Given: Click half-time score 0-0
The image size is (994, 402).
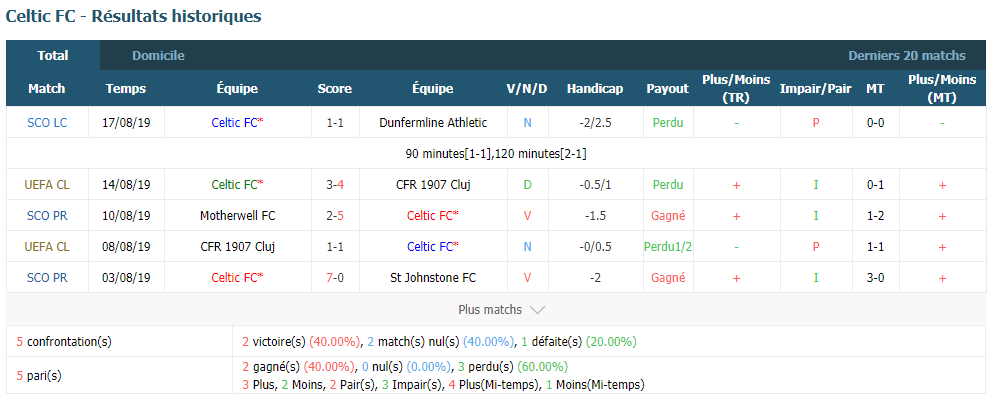Looking at the screenshot, I should [x=875, y=122].
